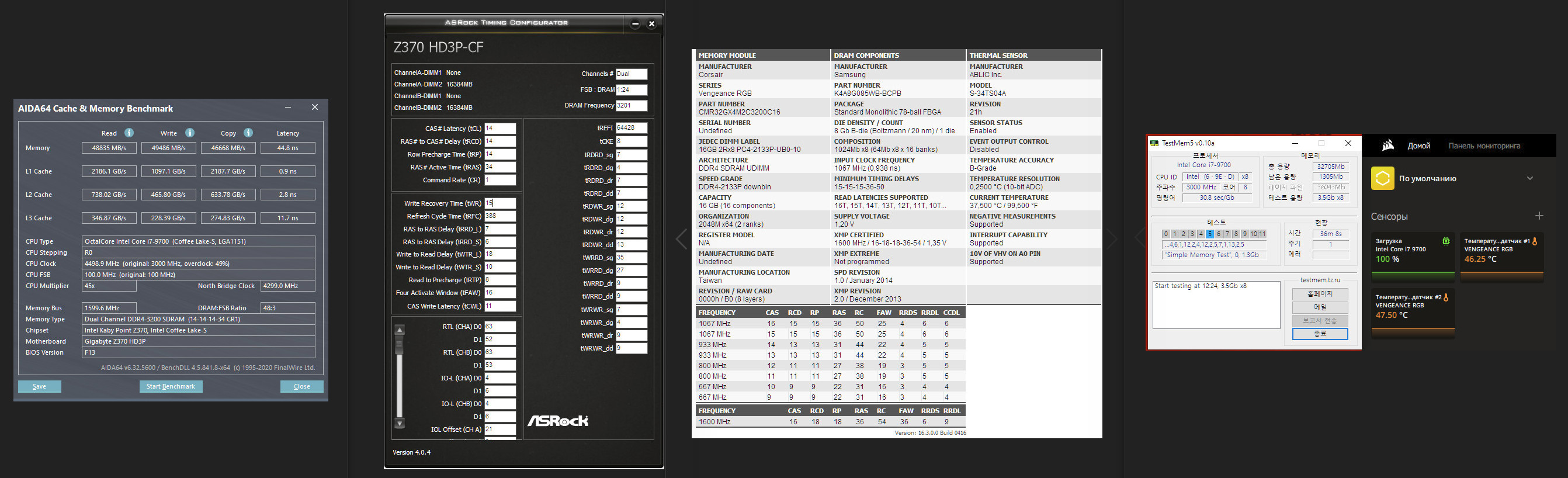
Task: Click scroll-down arrow in ASRock RTL list
Action: coord(400,423)
